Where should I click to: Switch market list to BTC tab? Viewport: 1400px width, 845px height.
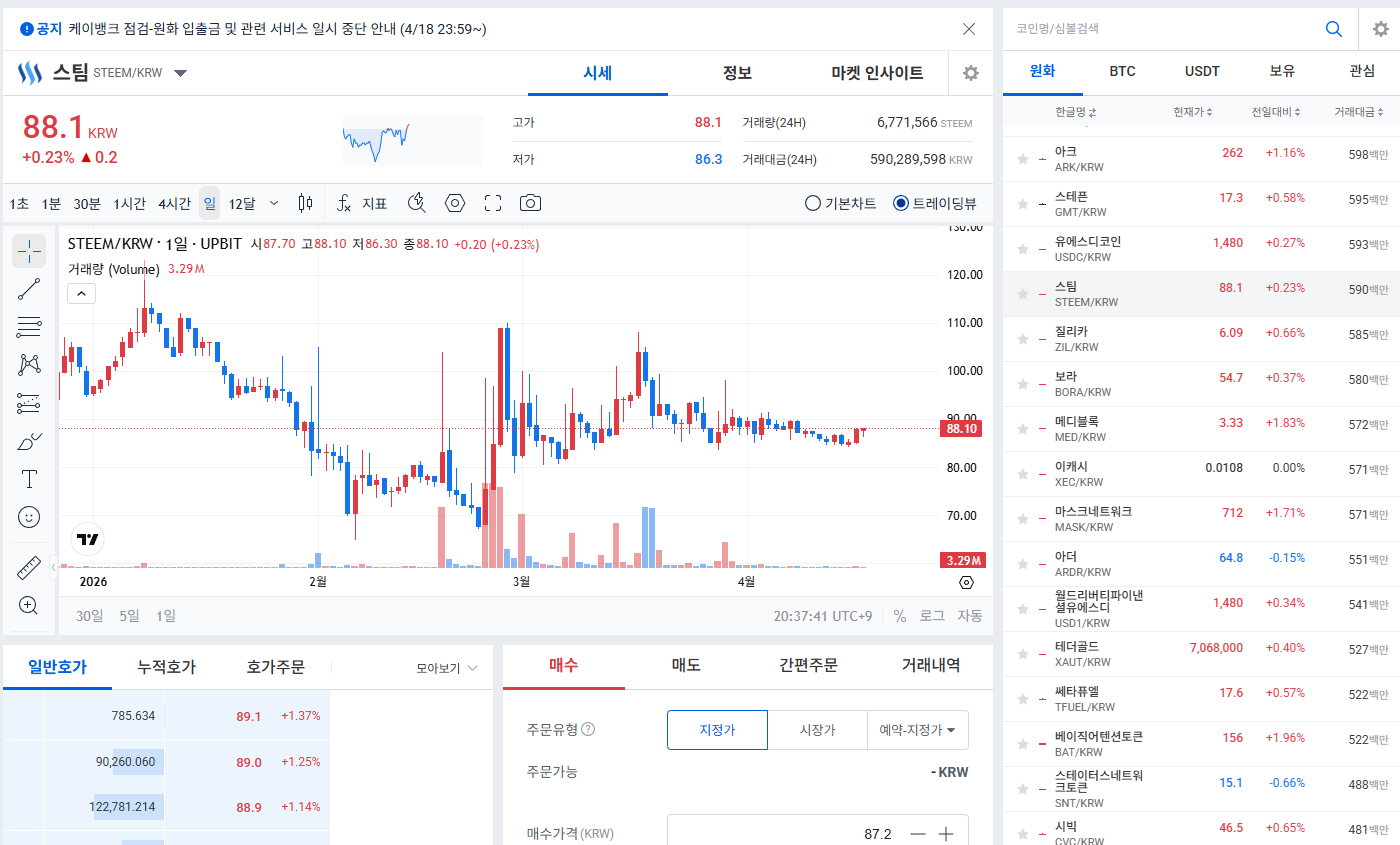click(x=1122, y=72)
